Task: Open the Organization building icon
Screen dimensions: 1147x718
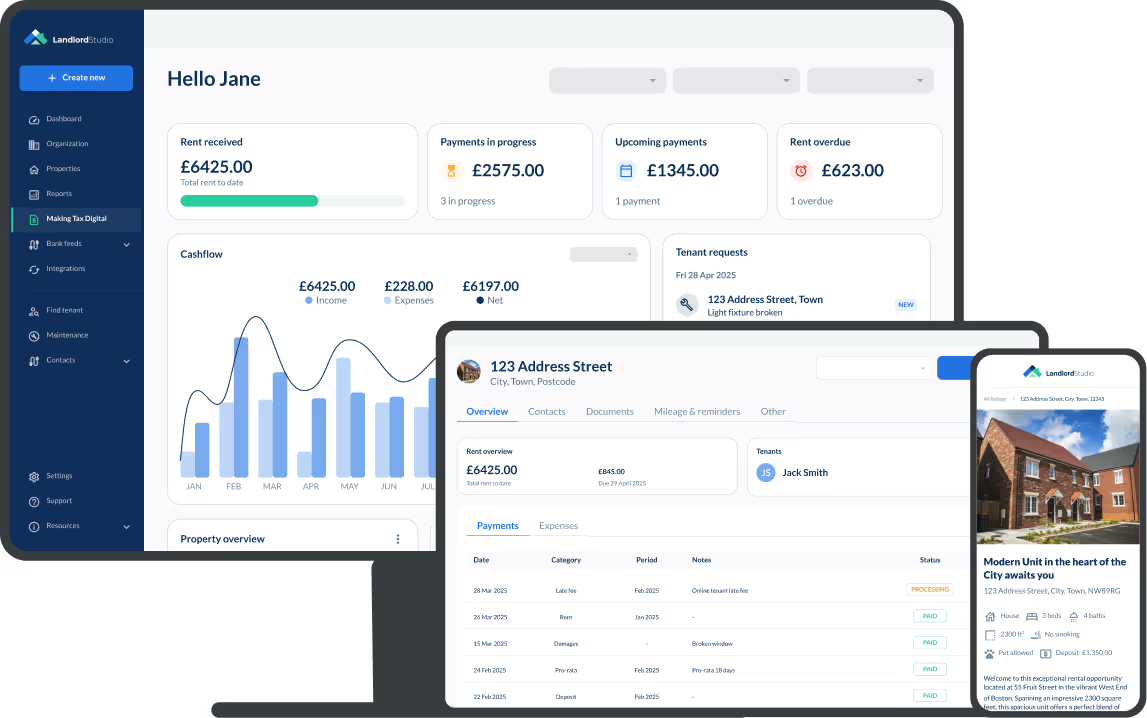Action: pos(34,144)
